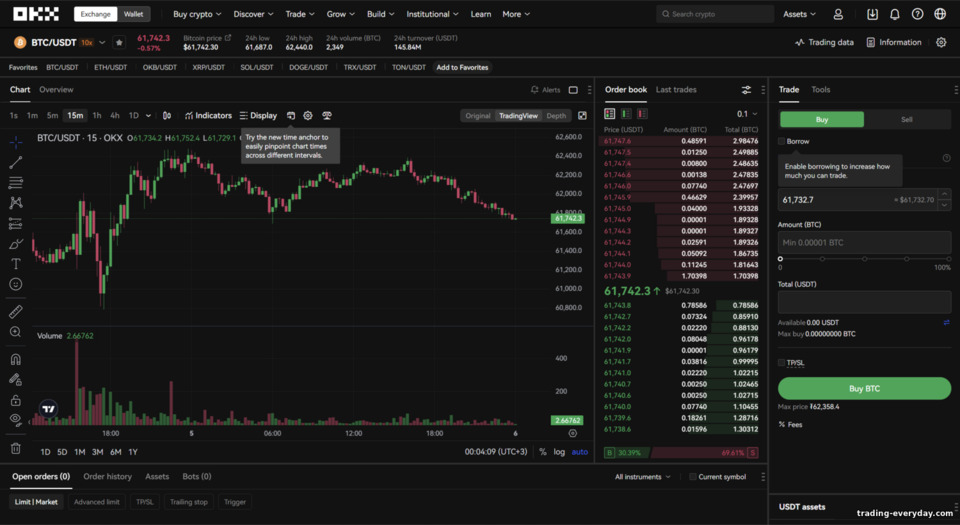Open the Order history tab
Image resolution: width=960 pixels, height=525 pixels.
click(x=107, y=476)
